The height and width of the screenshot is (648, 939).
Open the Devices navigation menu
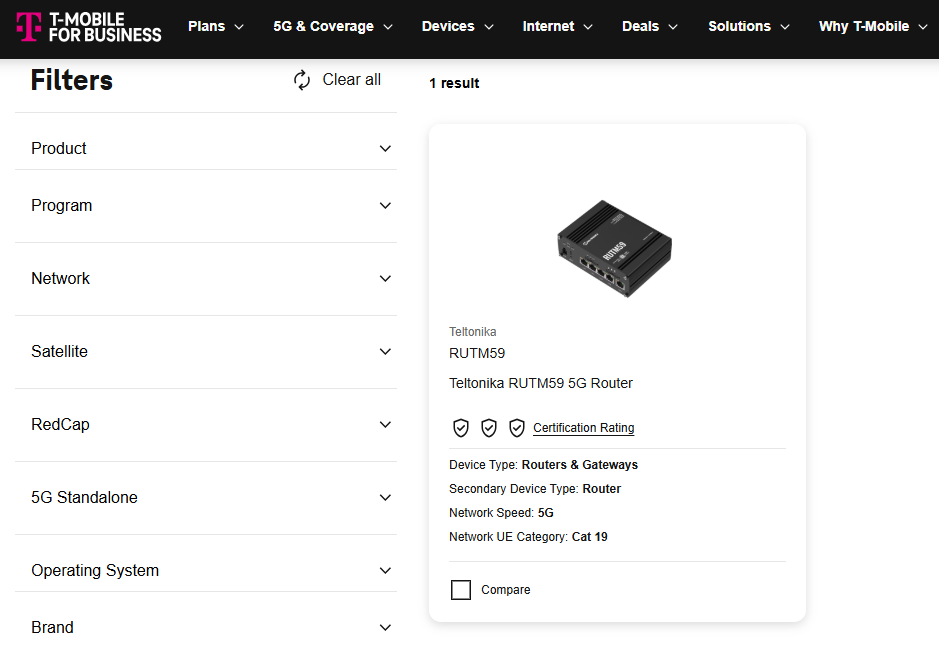(457, 27)
